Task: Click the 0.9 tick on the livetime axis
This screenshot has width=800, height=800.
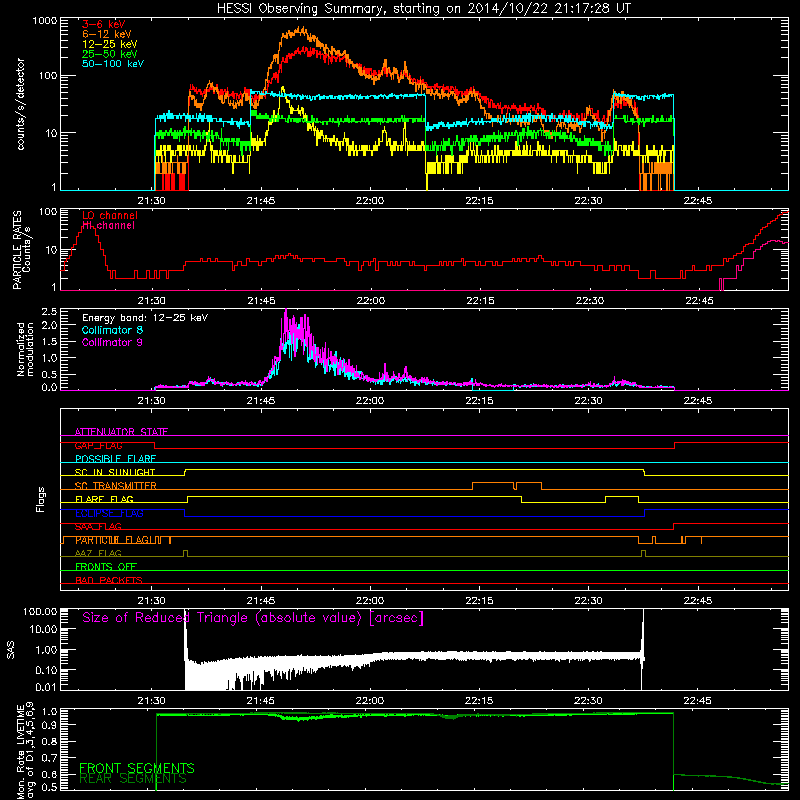Action: [x=49, y=724]
